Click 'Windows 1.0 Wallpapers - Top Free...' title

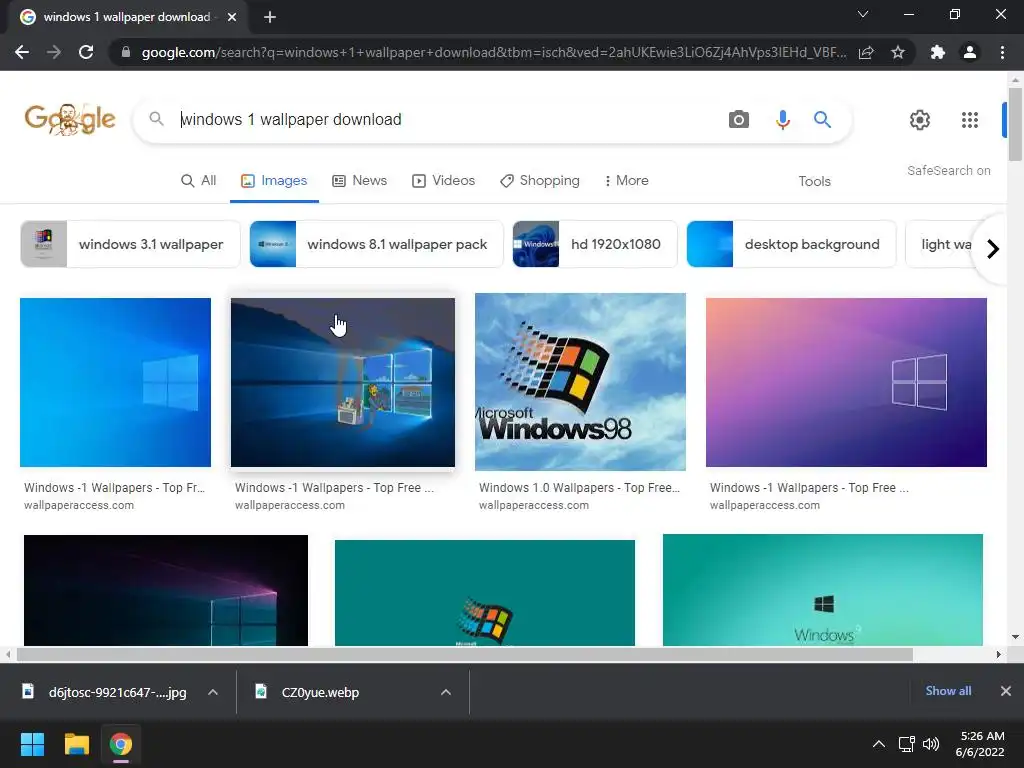[x=579, y=488]
